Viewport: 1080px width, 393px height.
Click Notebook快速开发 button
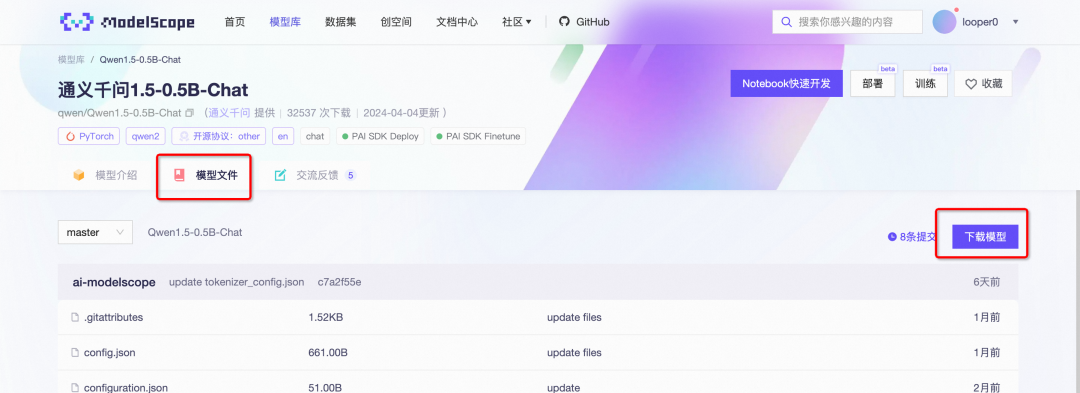tap(787, 84)
